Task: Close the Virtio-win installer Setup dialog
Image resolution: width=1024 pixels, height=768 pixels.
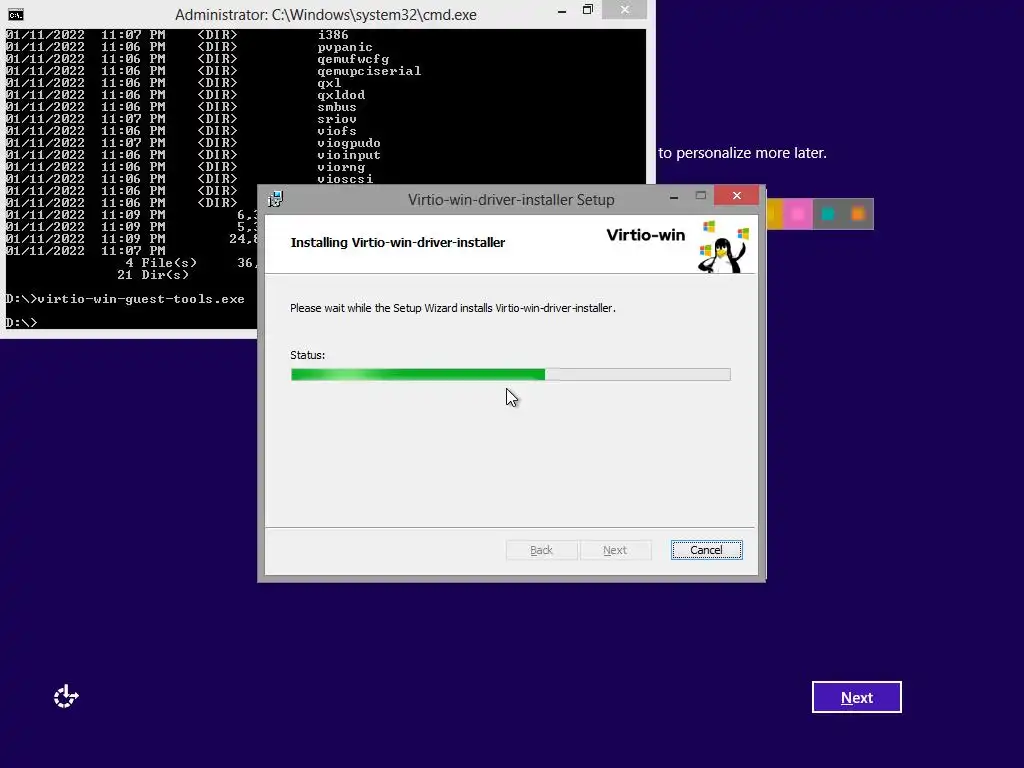Action: [x=737, y=195]
